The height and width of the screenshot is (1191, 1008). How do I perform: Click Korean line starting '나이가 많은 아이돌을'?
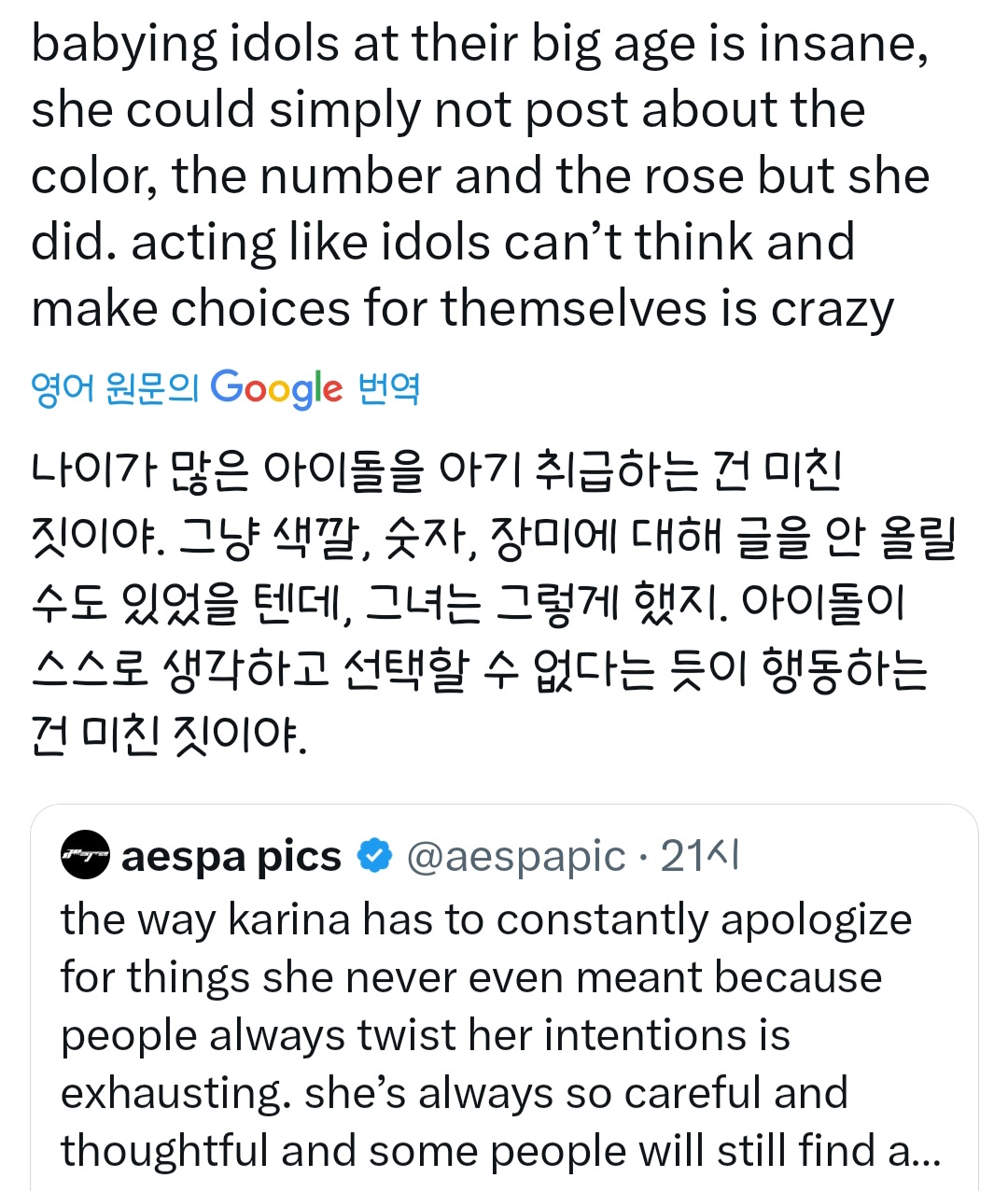click(x=437, y=469)
